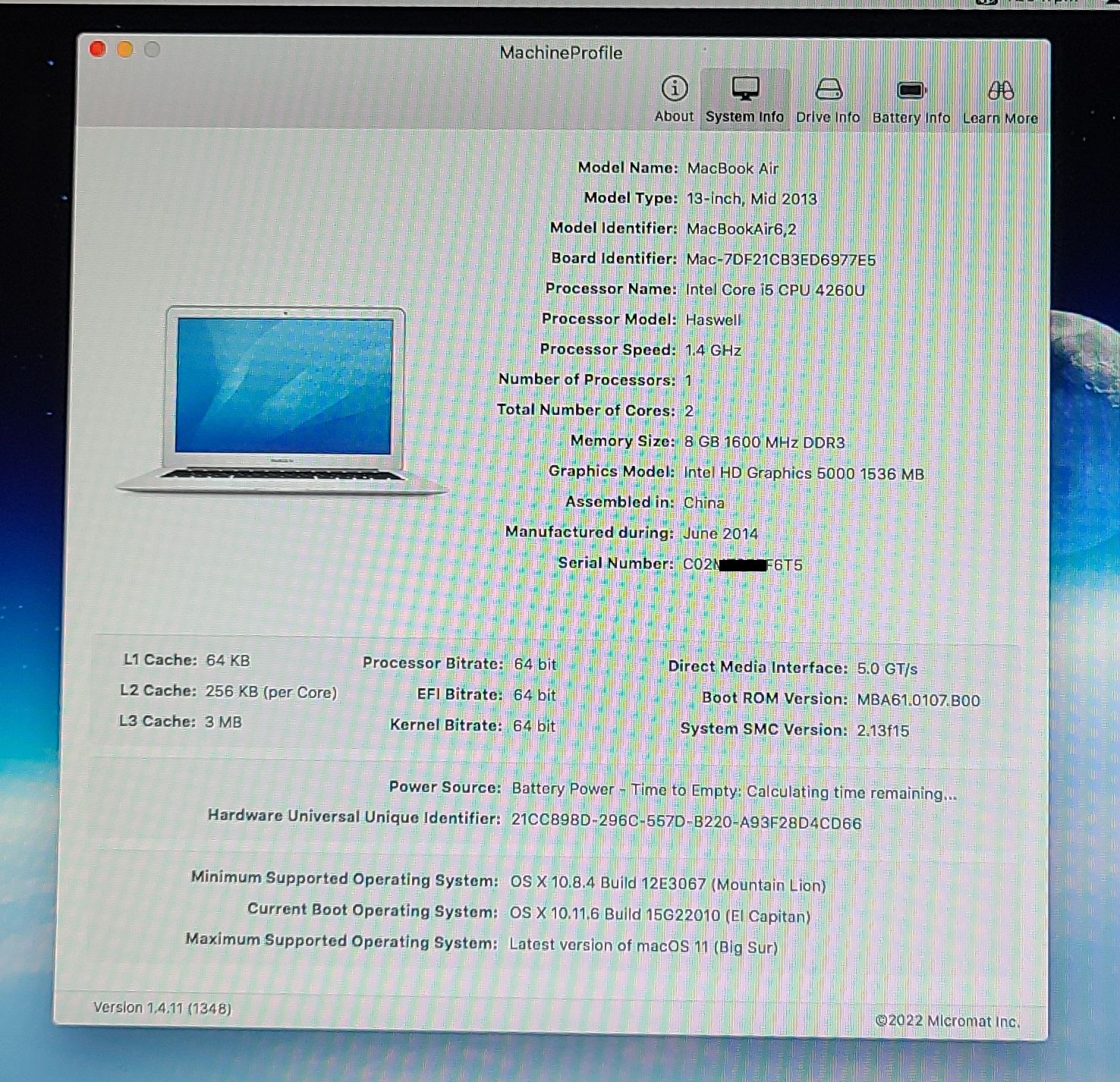Click the El Capitan current boot OS value
Screen dimensions: 1120x1082
[x=659, y=915]
